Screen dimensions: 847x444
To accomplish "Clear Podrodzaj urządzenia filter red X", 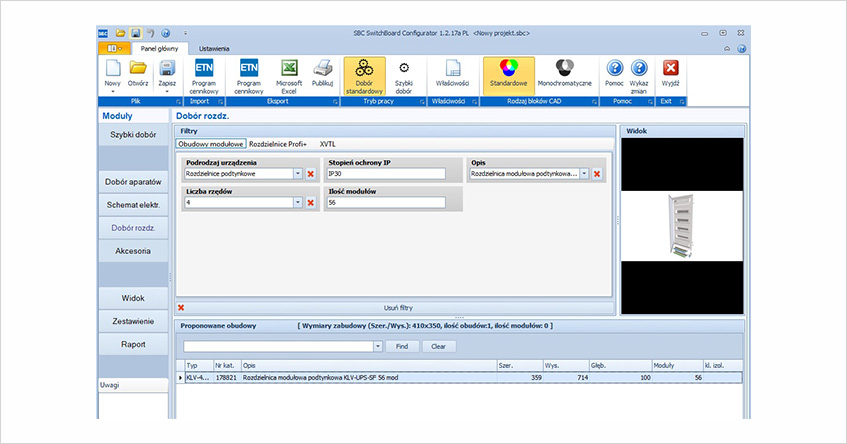I will 311,174.
